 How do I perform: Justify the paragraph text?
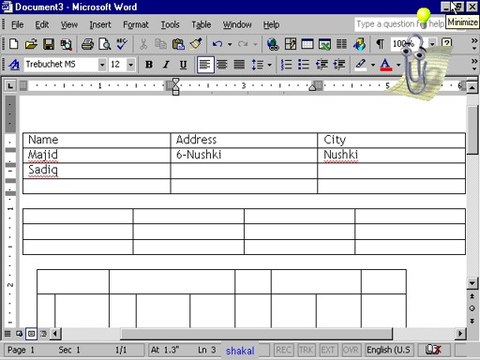[x=239, y=64]
